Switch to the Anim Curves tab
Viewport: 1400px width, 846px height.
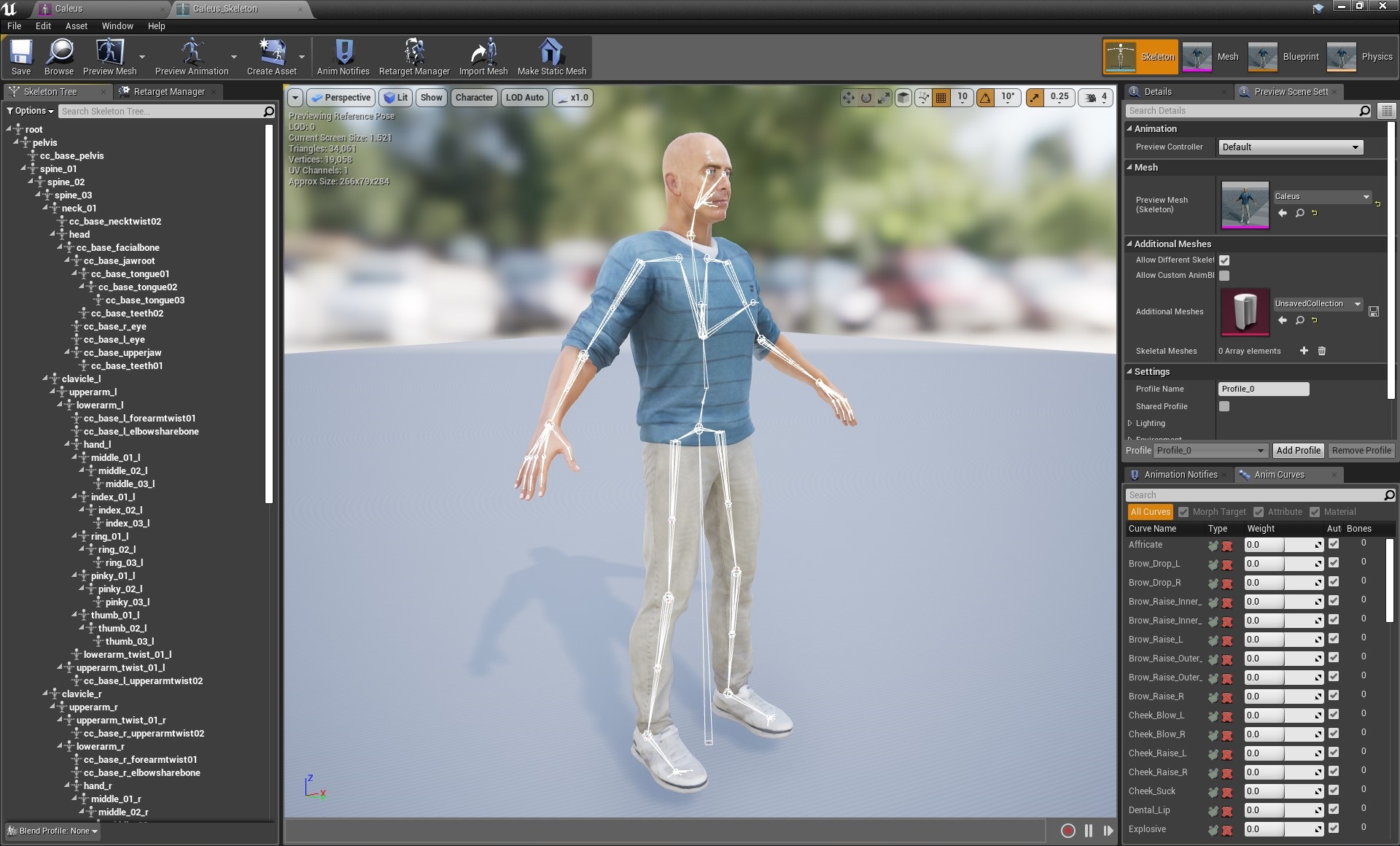[1279, 475]
